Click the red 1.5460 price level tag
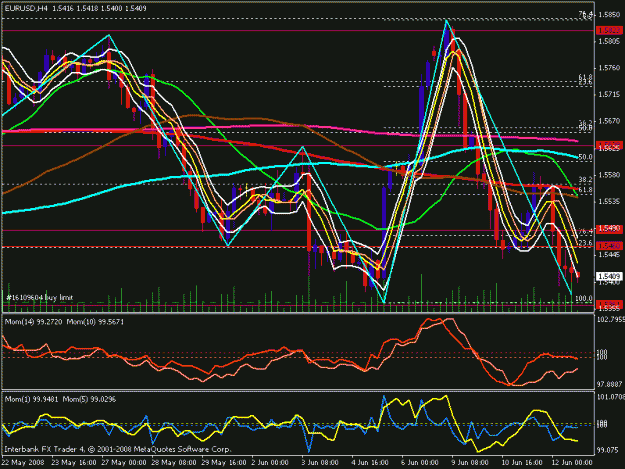This screenshot has height=469, width=625. click(609, 246)
